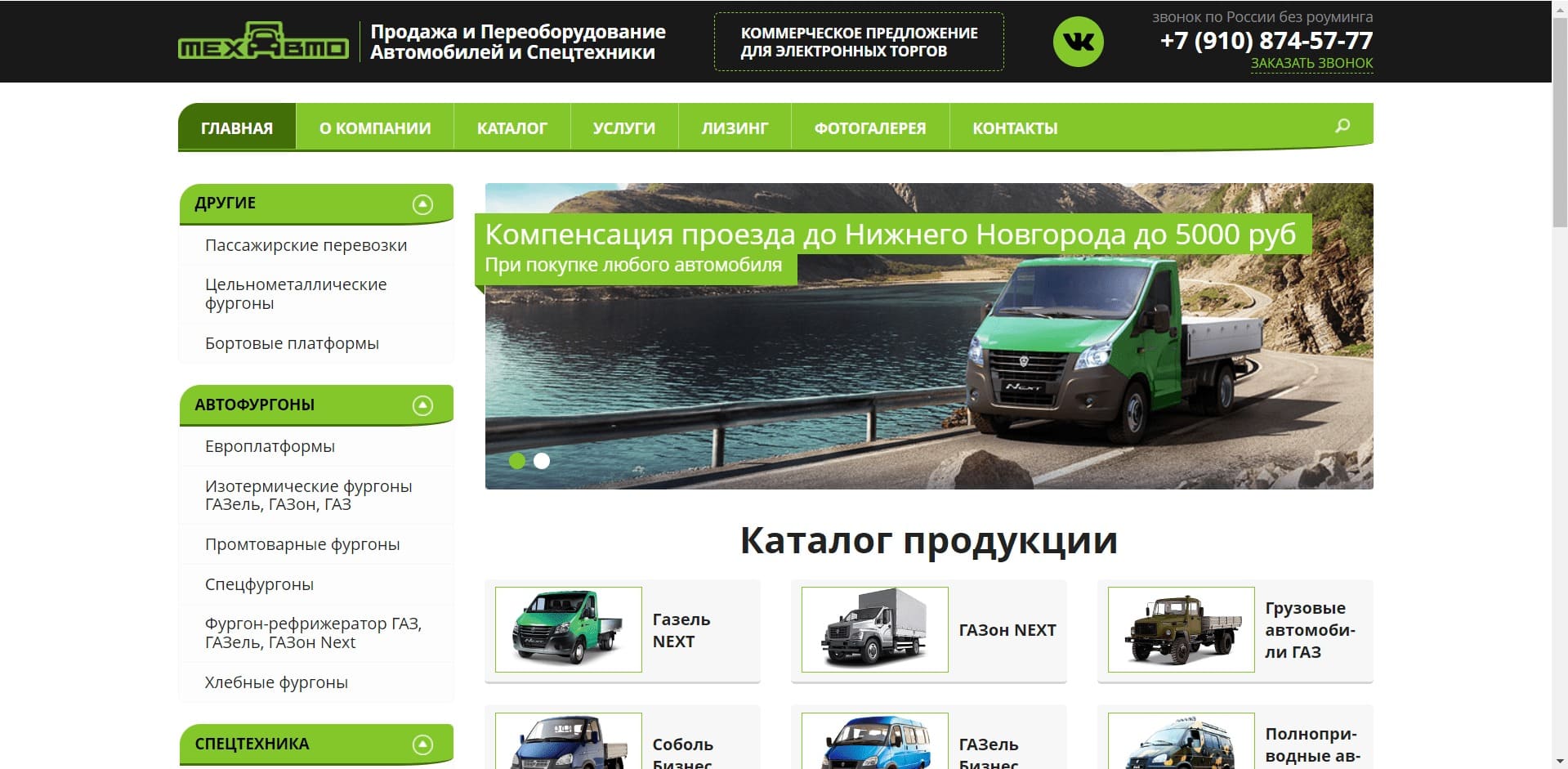Go to the КАТАЛОГ menu item

[x=512, y=127]
